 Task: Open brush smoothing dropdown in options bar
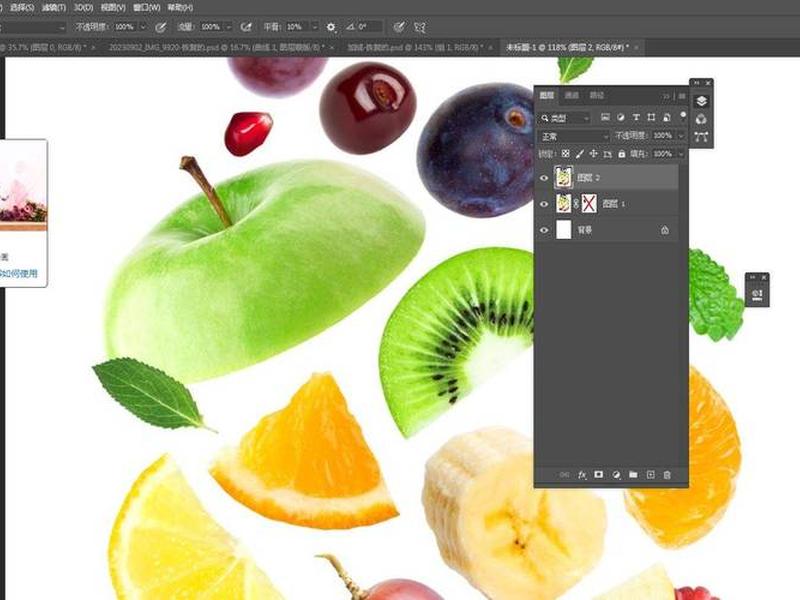coord(315,27)
